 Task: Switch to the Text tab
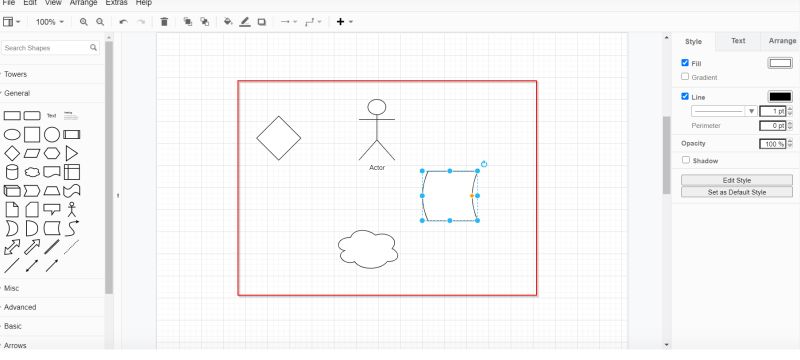click(x=738, y=41)
